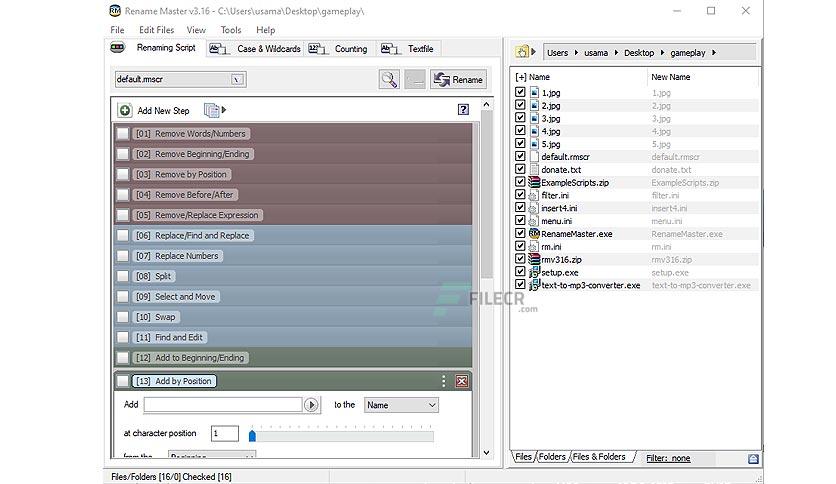Select the filter.ini file icon
This screenshot has height=484, width=836.
pyautogui.click(x=533, y=196)
